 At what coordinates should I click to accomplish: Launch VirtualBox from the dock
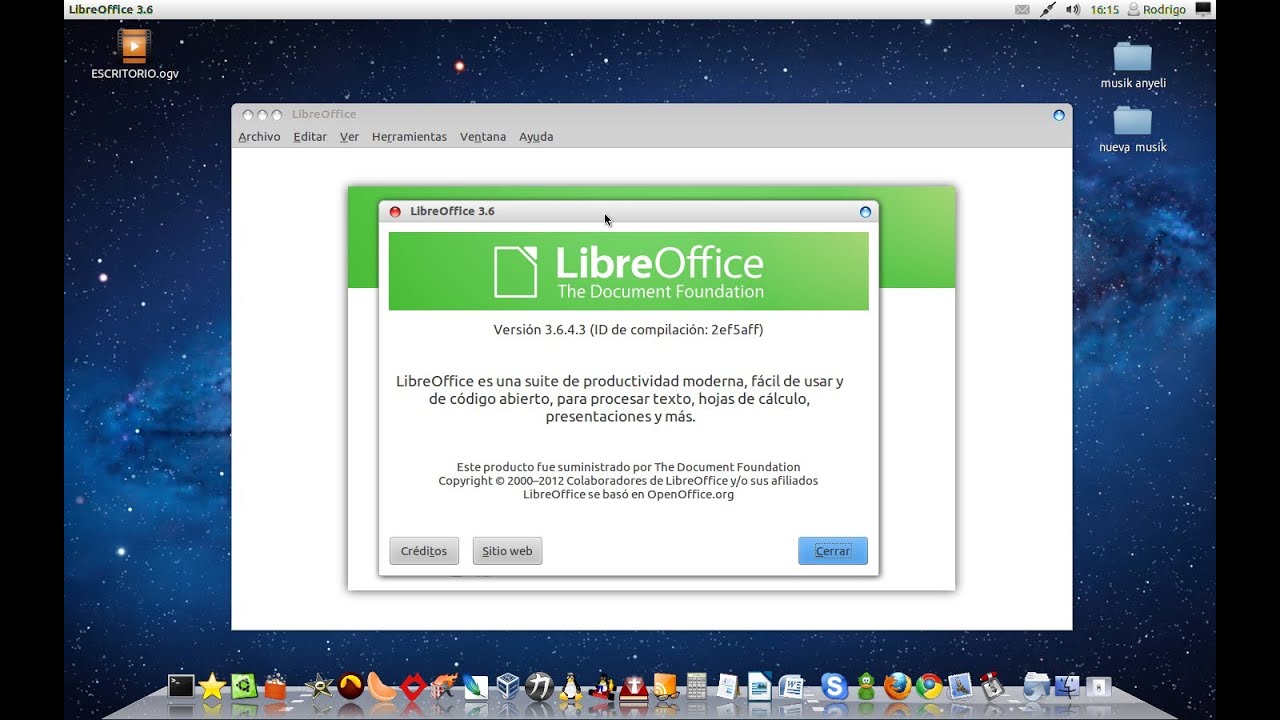point(508,686)
